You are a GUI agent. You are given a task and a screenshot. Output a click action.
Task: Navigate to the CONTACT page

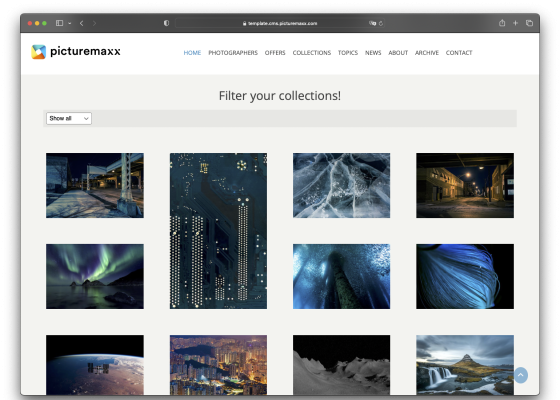[459, 53]
